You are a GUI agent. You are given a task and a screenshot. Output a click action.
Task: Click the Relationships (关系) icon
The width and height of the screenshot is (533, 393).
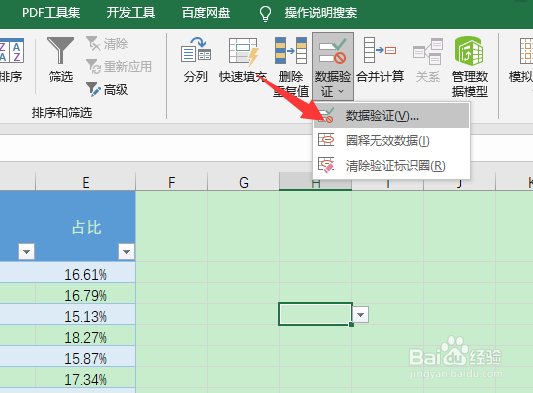(428, 51)
